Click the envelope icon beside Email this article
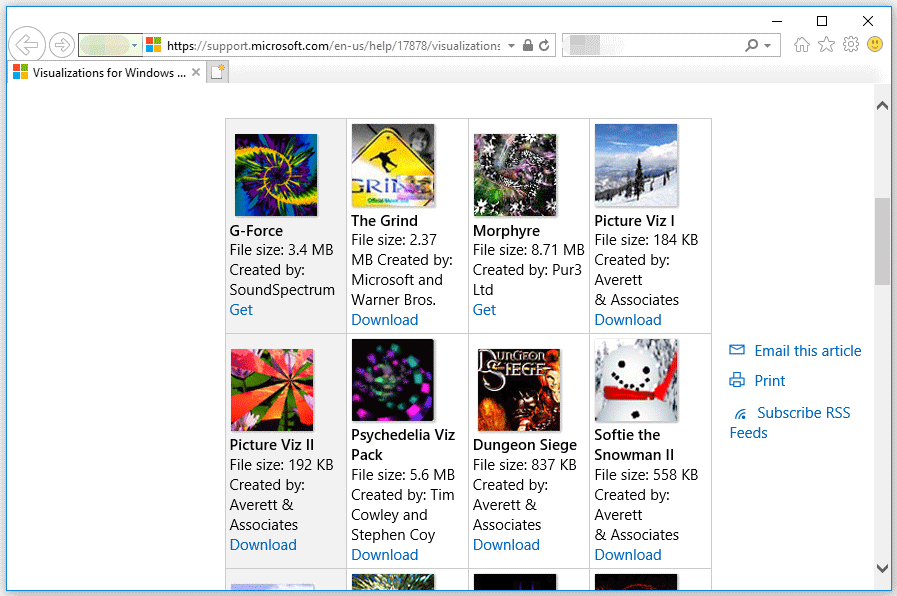 [x=738, y=350]
